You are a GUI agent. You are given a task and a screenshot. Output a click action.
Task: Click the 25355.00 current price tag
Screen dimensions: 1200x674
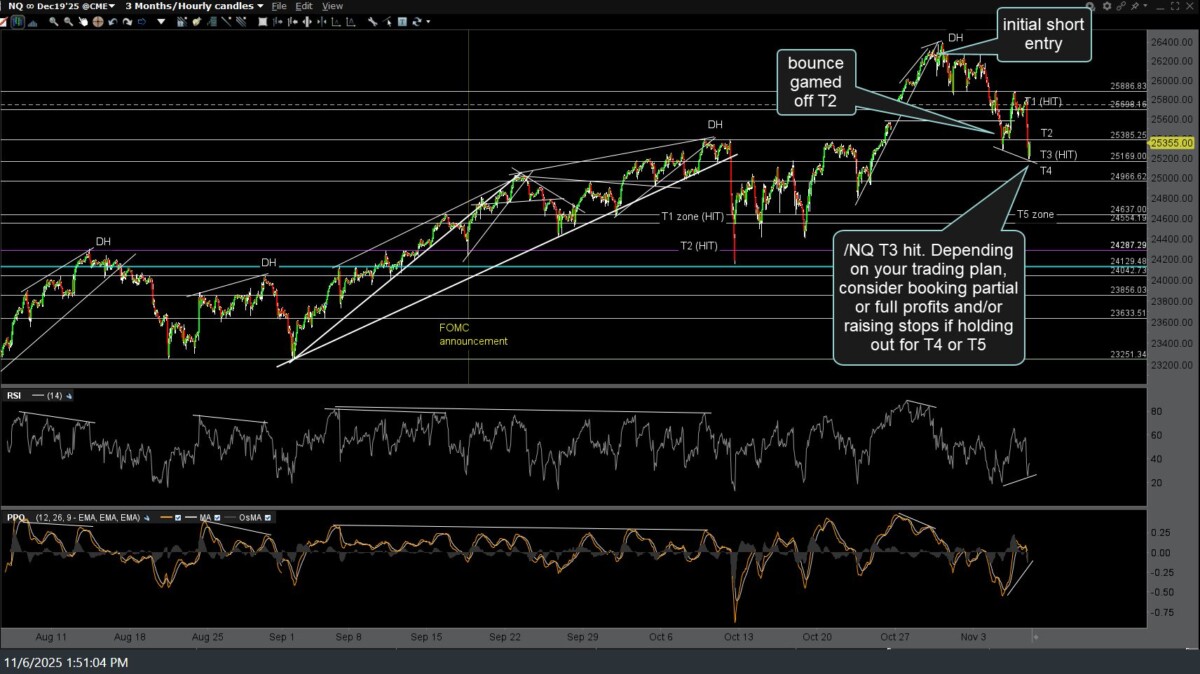coord(1174,143)
